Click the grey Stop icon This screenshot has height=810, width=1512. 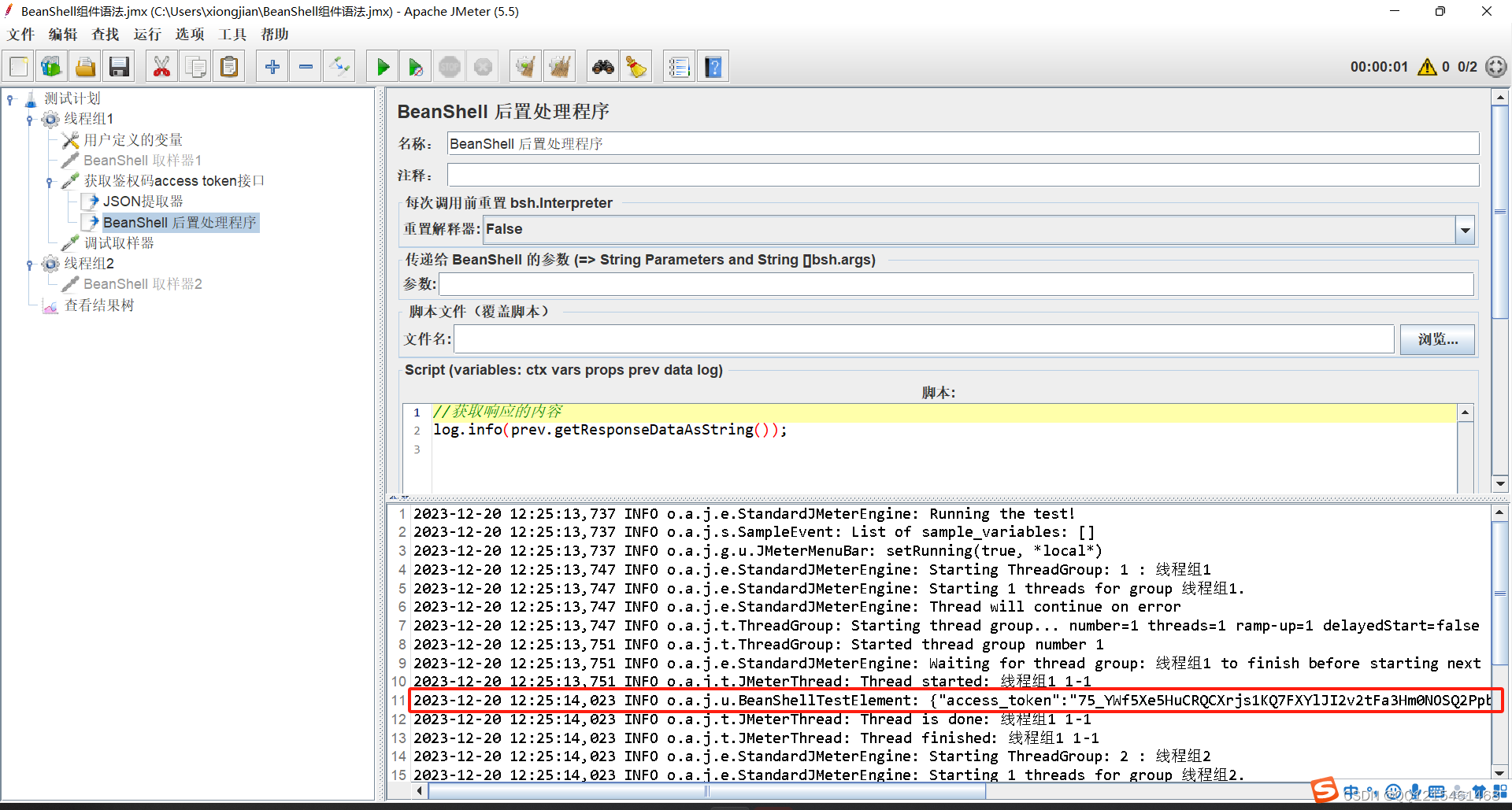(450, 67)
